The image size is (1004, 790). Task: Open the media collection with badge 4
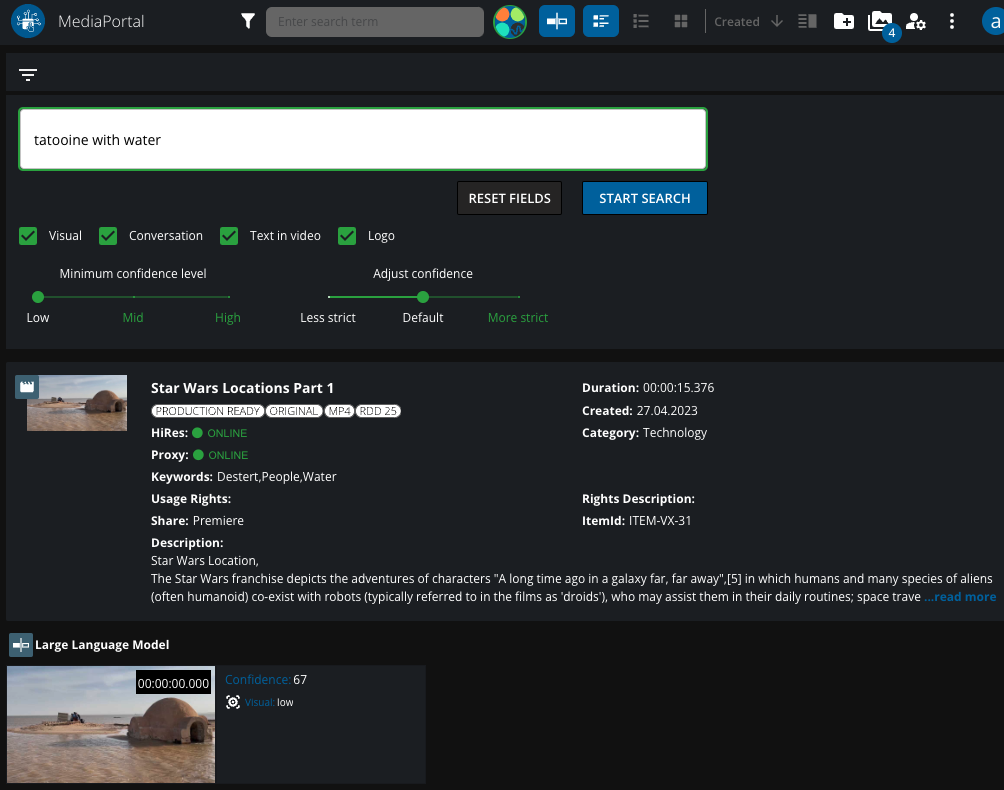point(880,21)
